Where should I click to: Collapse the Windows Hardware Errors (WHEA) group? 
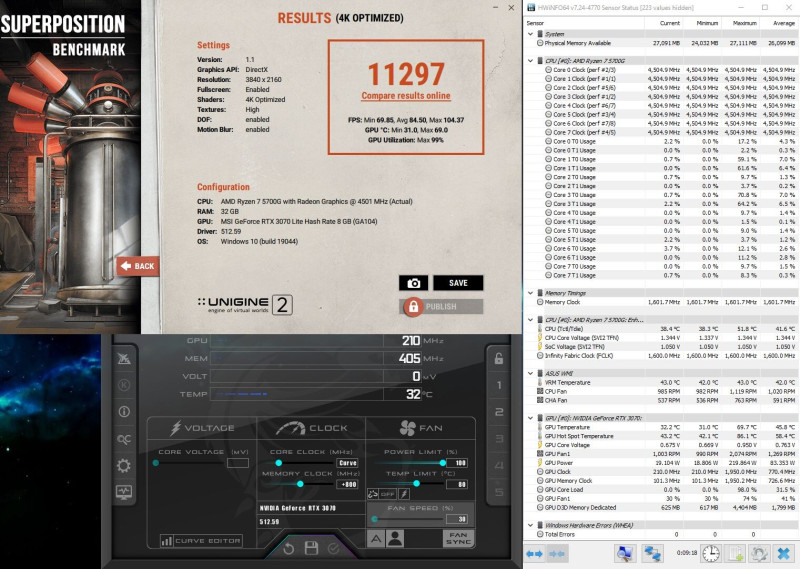(x=531, y=525)
